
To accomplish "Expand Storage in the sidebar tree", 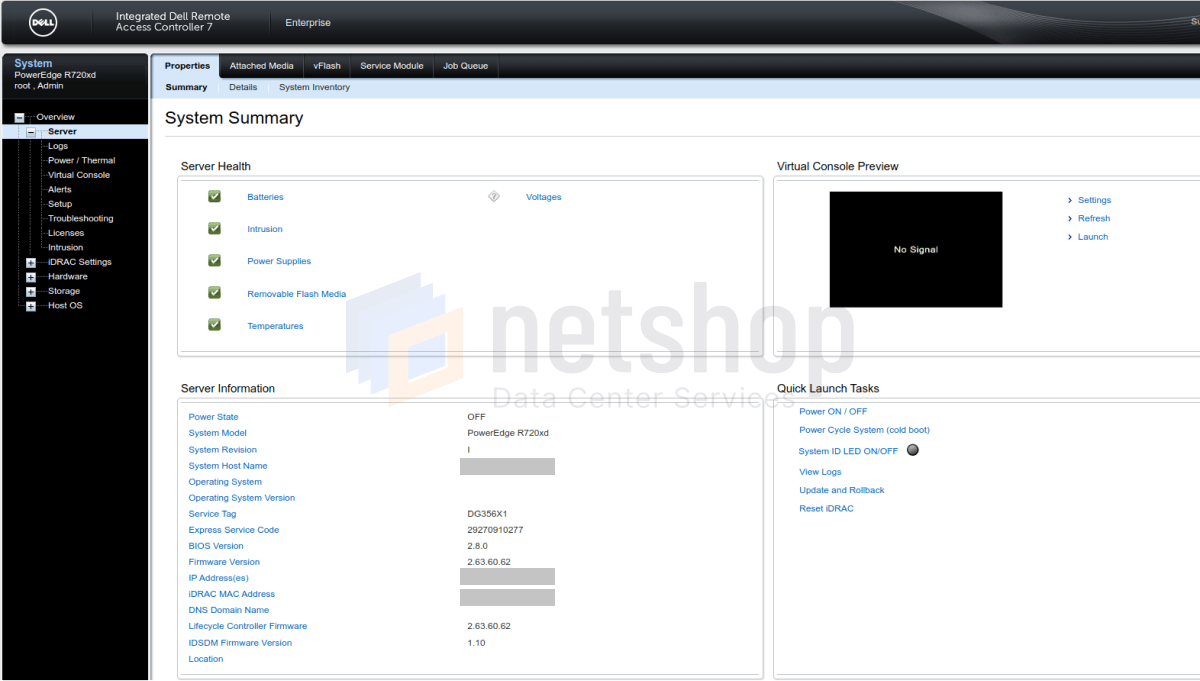I will click(x=29, y=290).
